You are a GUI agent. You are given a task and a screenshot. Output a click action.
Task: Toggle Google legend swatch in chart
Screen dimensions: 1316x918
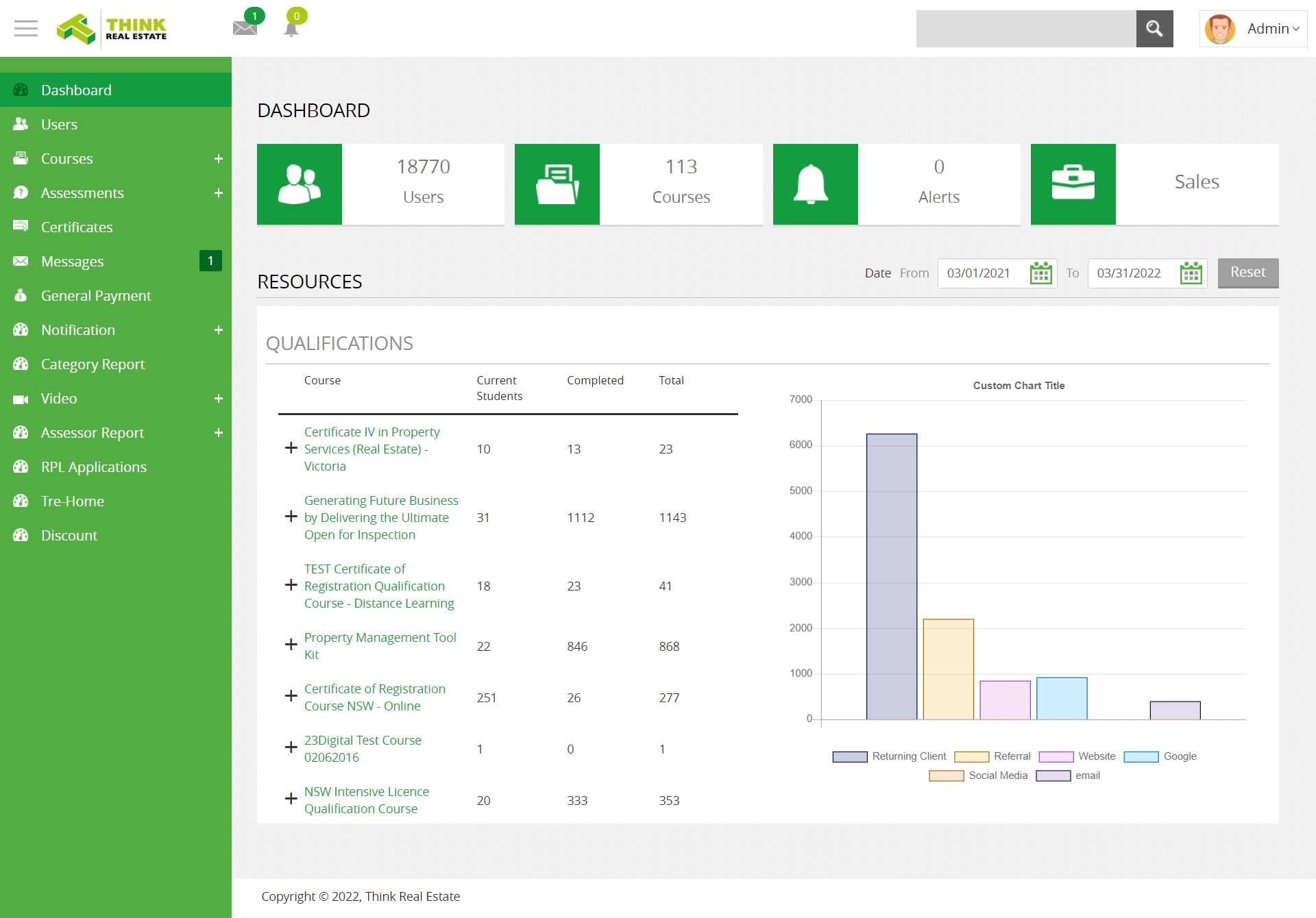click(x=1141, y=756)
